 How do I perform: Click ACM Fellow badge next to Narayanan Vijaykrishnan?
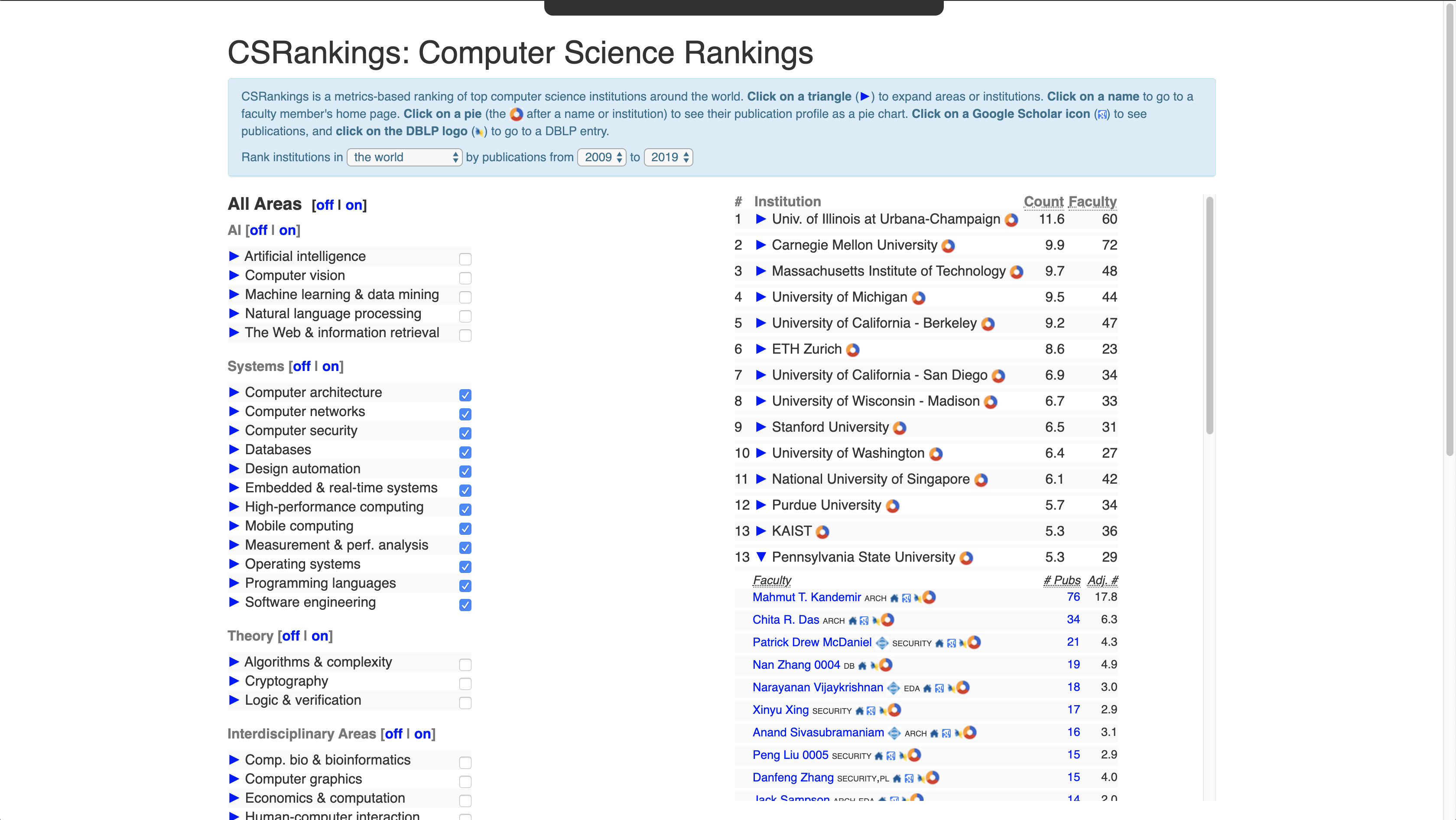[893, 688]
